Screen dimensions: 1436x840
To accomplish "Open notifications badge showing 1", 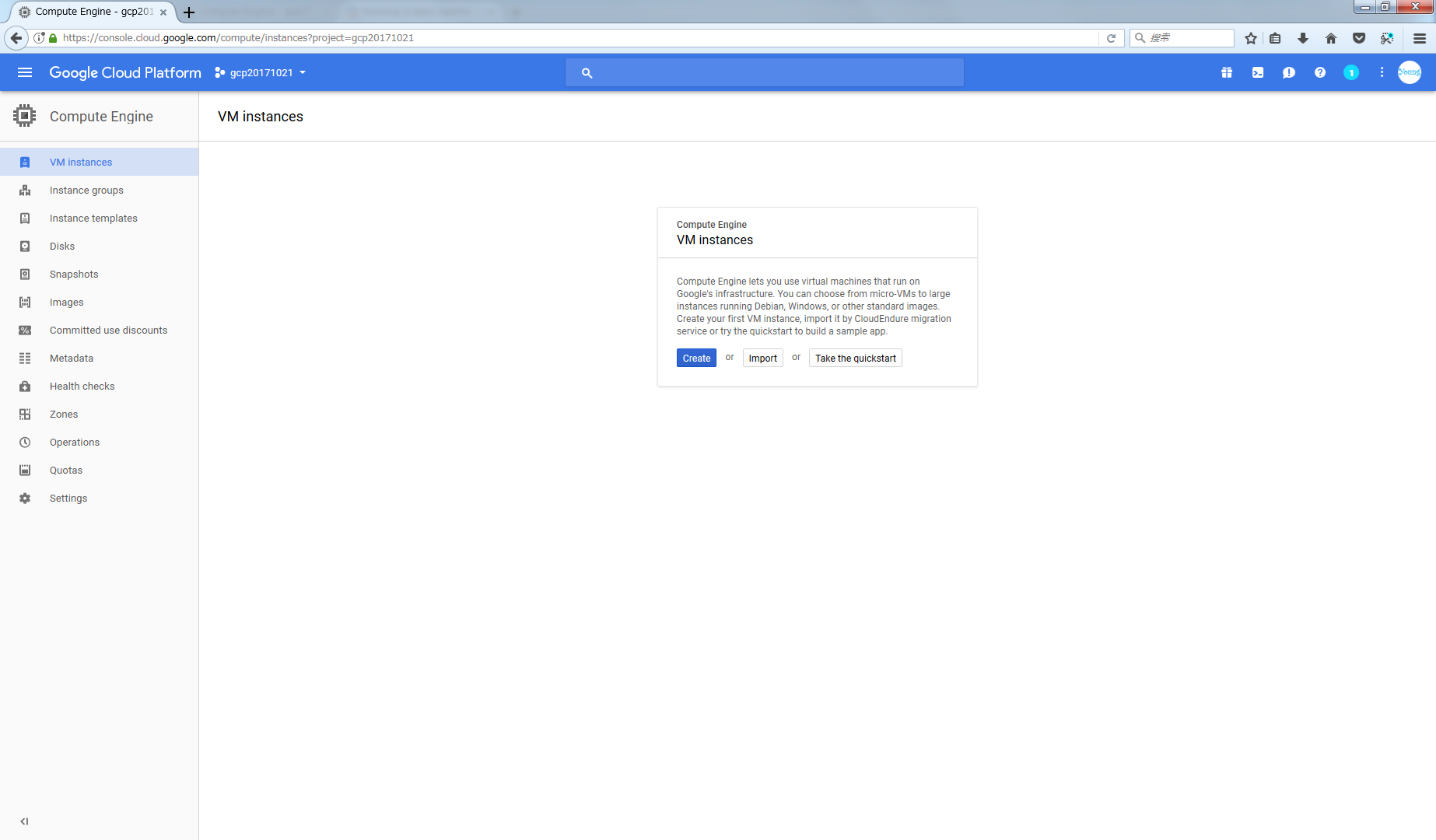I will coord(1351,72).
